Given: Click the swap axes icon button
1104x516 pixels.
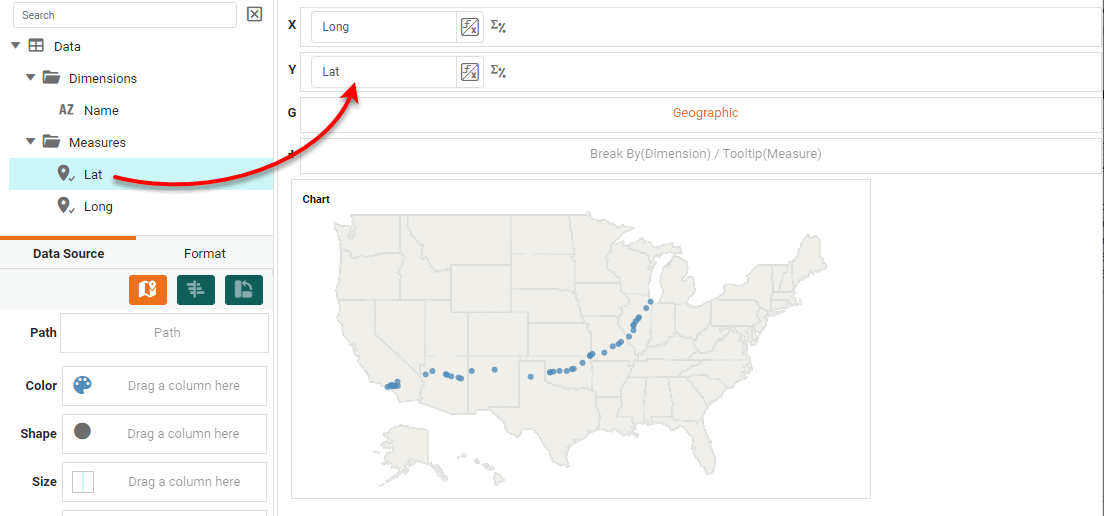Looking at the screenshot, I should tap(243, 290).
